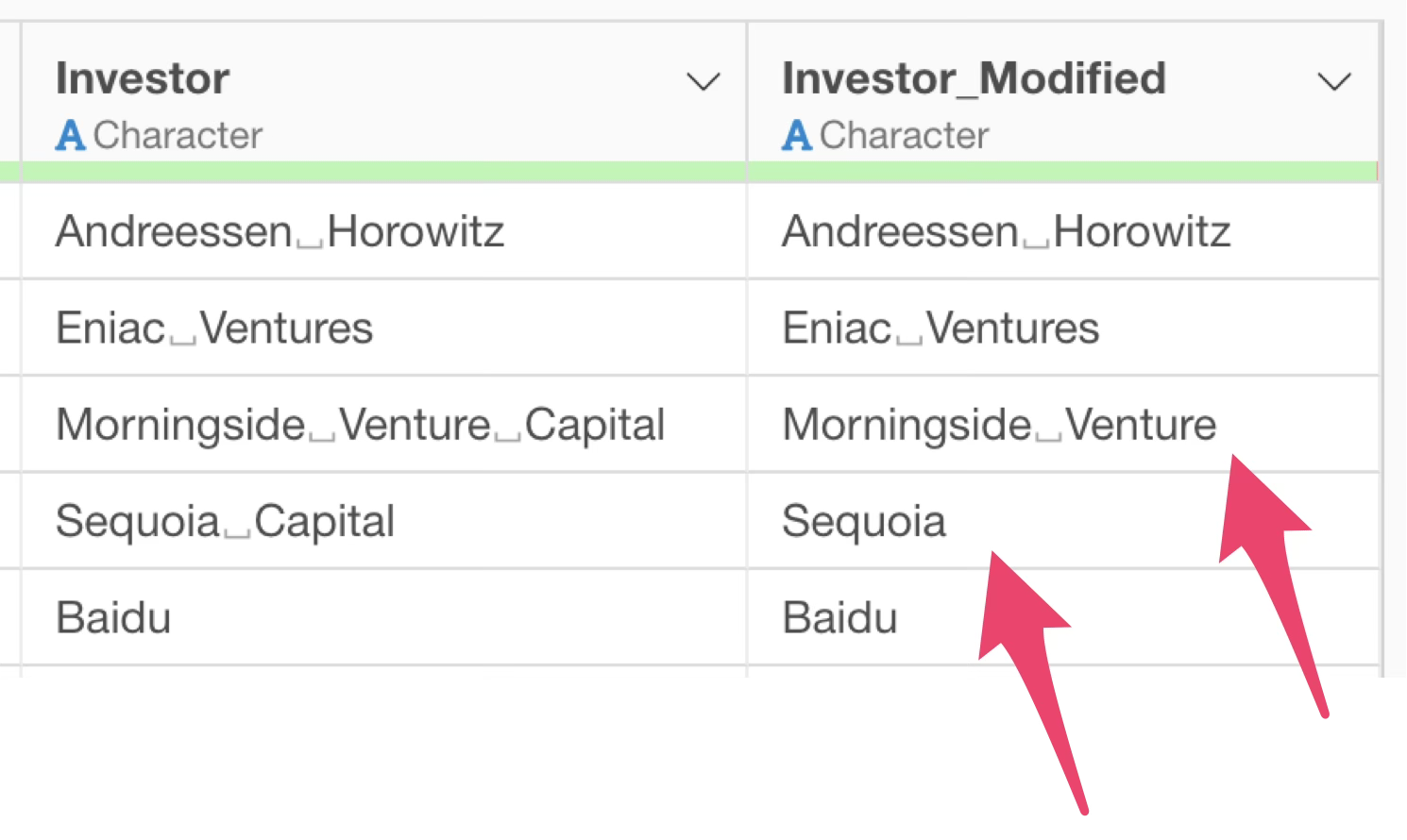The height and width of the screenshot is (840, 1407).
Task: Click the Investor_Modified column header name
Action: tap(974, 78)
